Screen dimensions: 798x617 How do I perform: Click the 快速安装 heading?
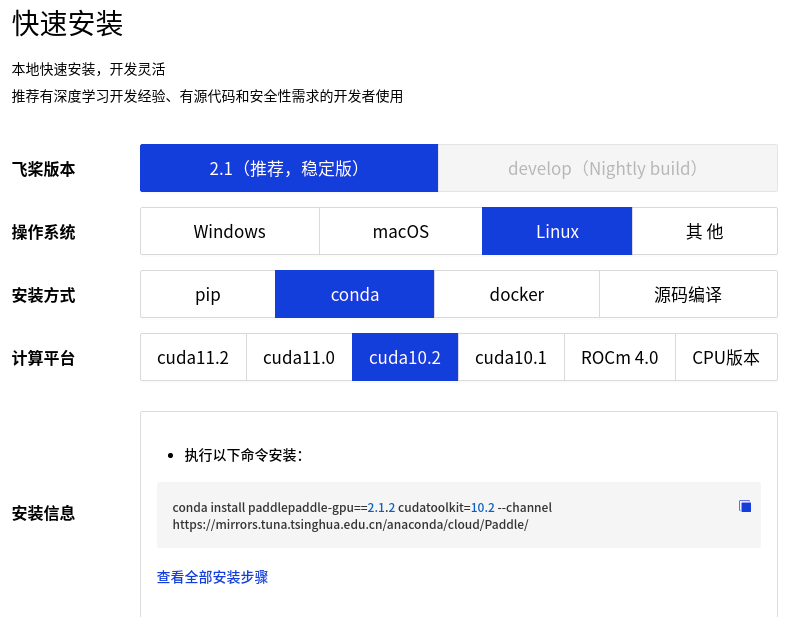click(68, 23)
